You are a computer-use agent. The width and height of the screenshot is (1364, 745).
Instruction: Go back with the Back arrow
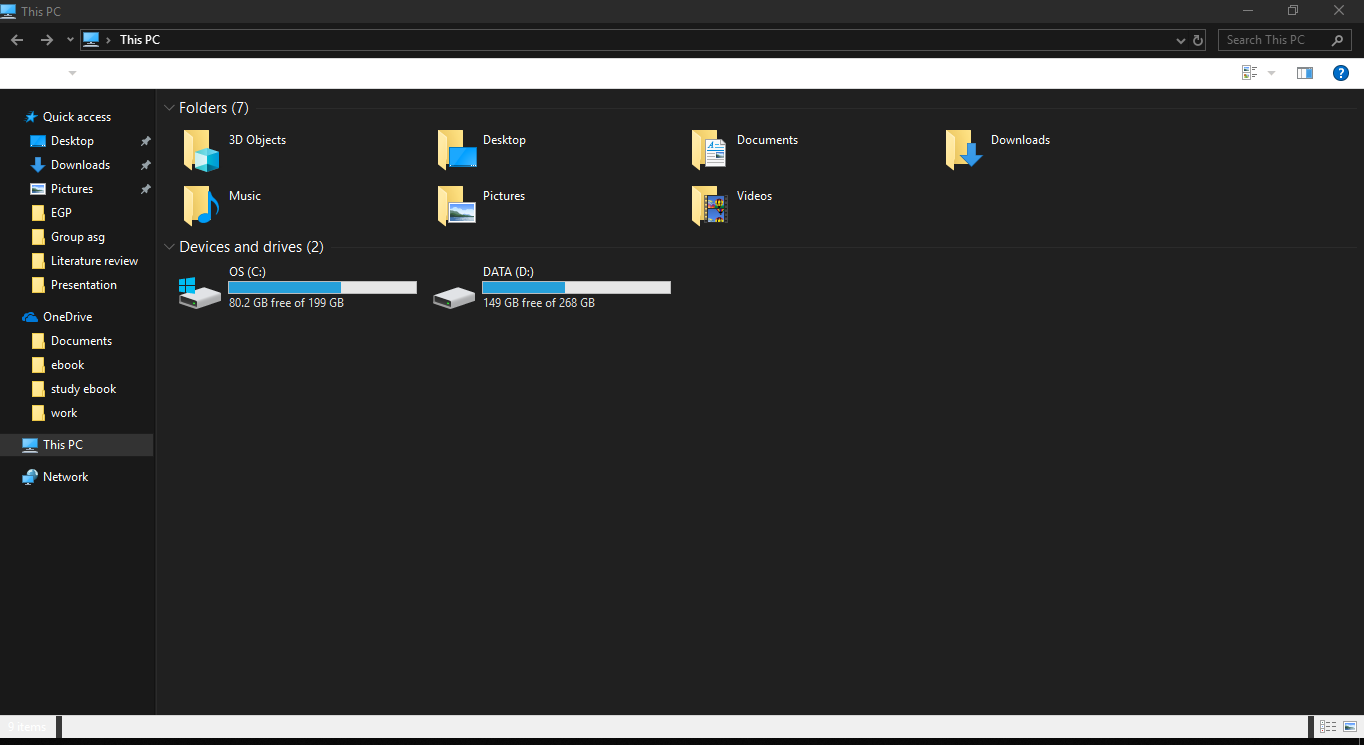[17, 40]
